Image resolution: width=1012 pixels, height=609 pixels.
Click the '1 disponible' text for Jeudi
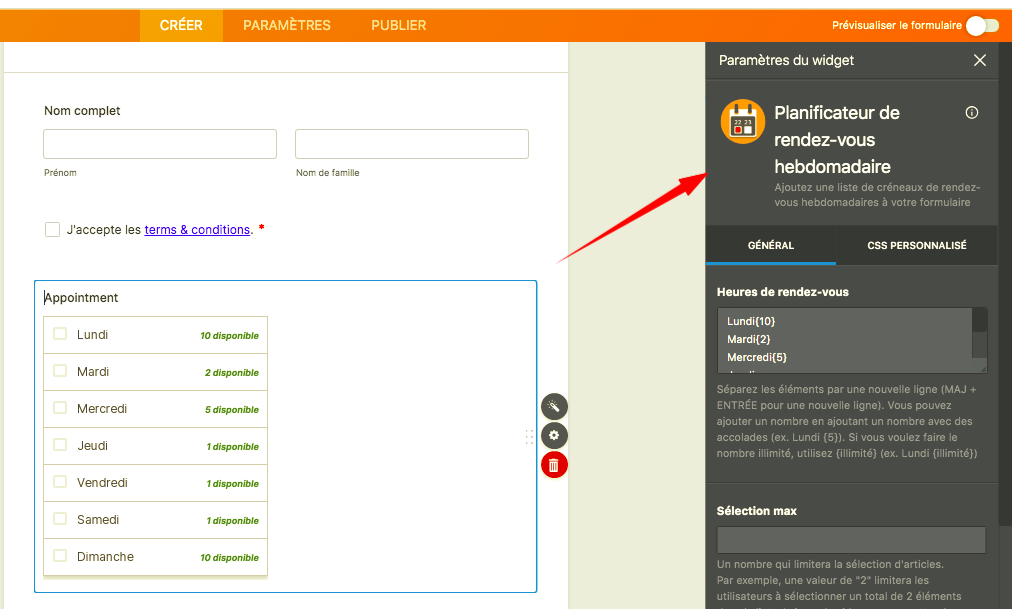pyautogui.click(x=232, y=446)
